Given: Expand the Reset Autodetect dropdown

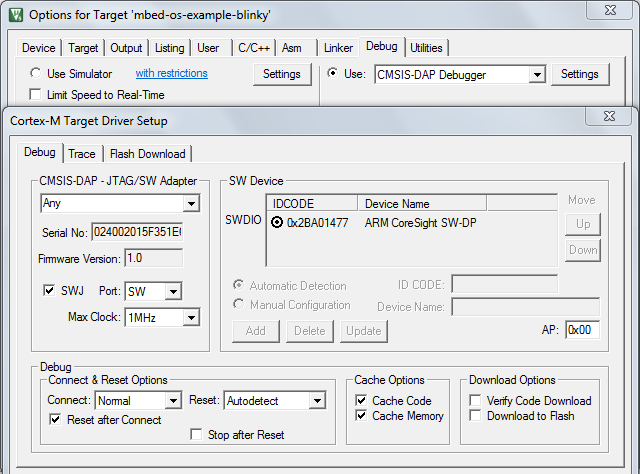Looking at the screenshot, I should [316, 401].
